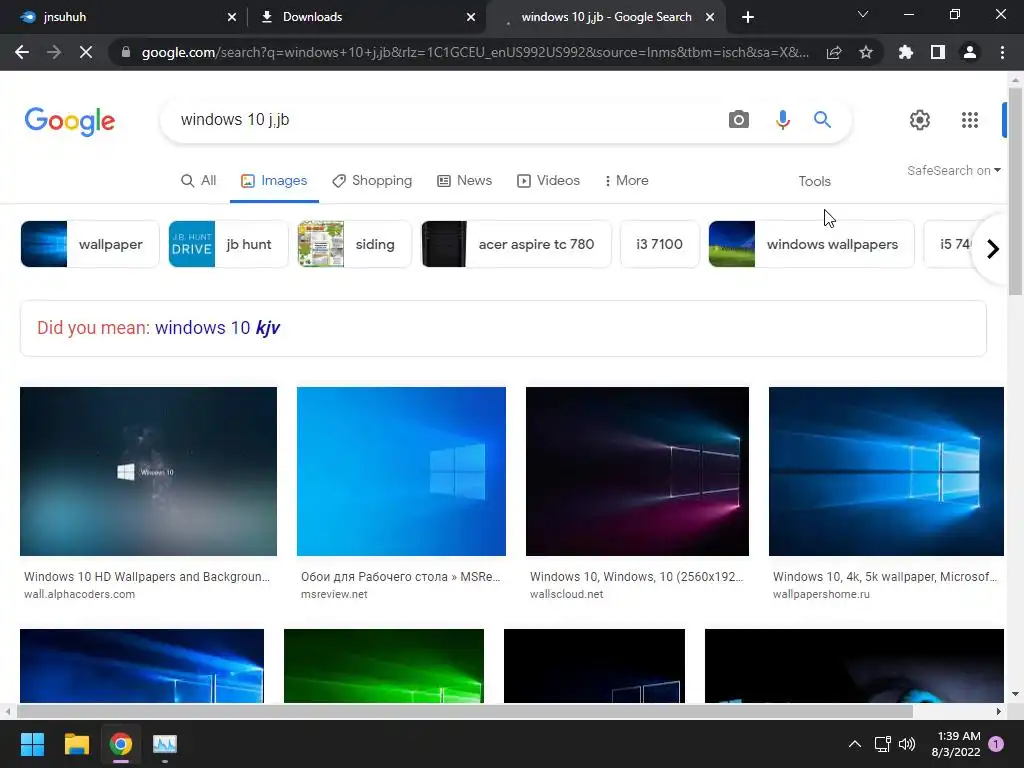The image size is (1024, 768).
Task: Close the Downloads tab
Action: tap(471, 17)
